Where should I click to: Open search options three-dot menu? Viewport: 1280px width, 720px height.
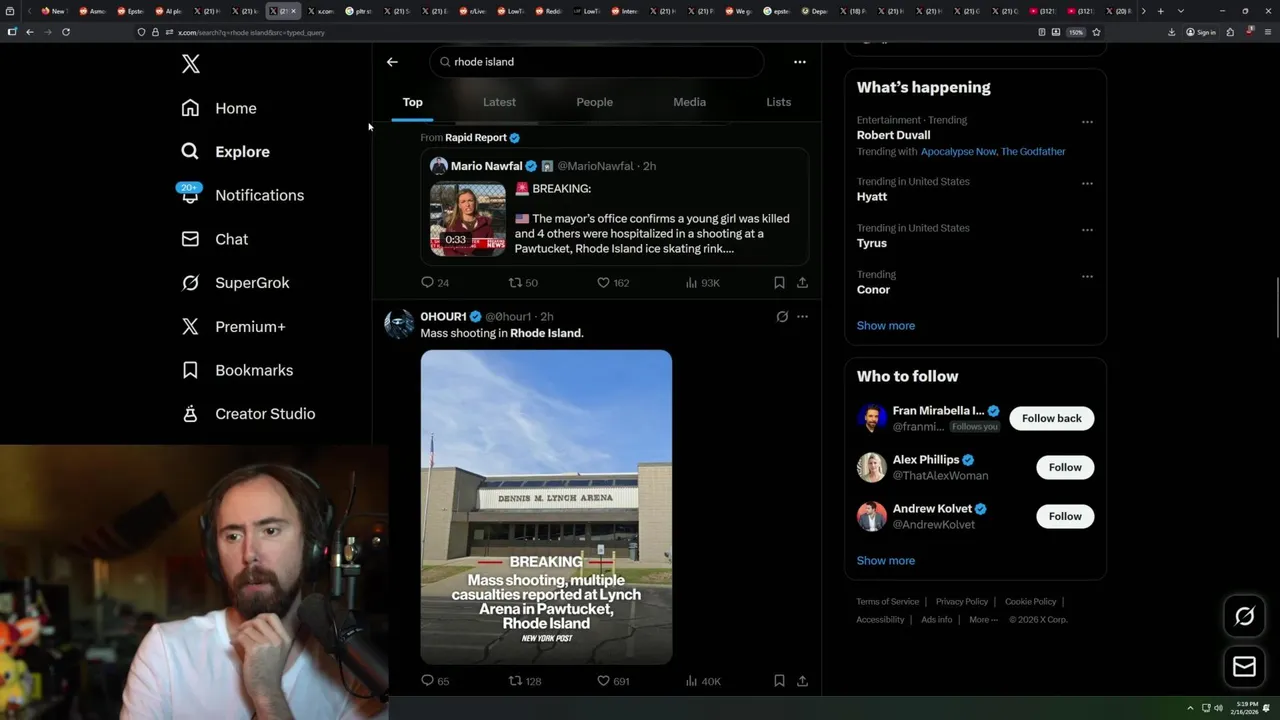pos(799,62)
